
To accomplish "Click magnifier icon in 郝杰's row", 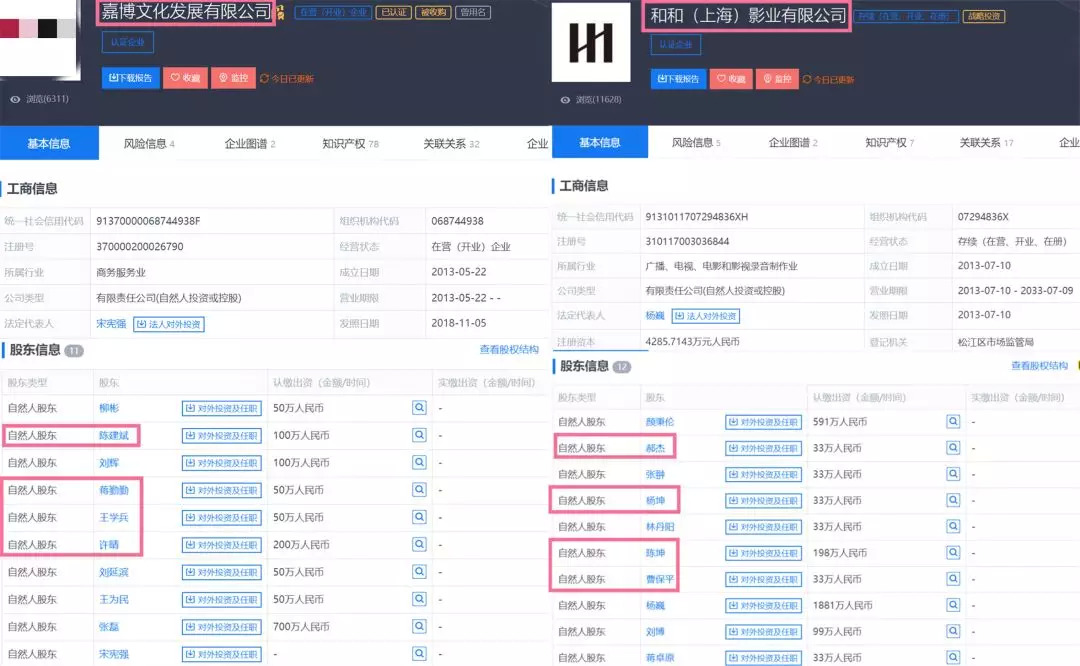I will click(x=953, y=448).
